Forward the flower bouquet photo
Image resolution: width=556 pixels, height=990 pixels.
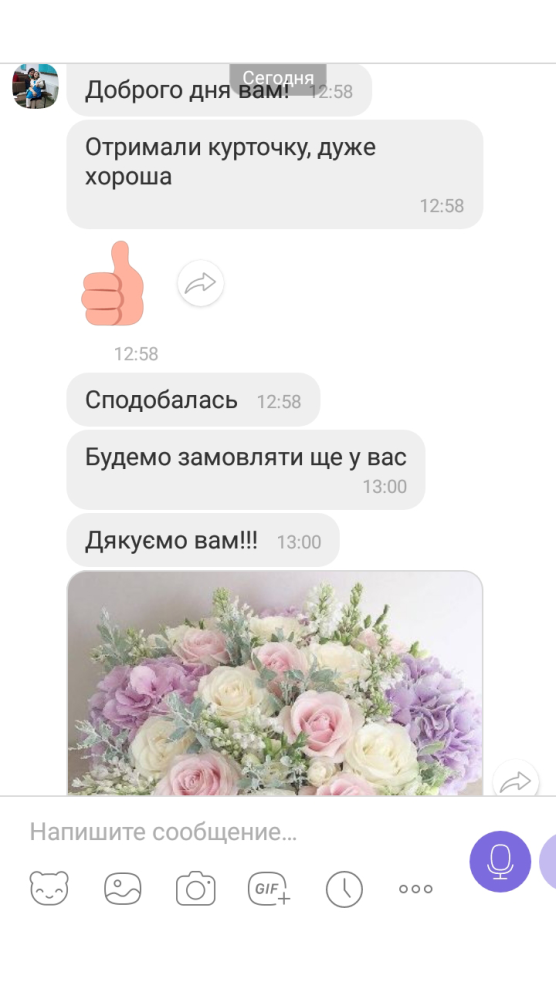[x=516, y=780]
